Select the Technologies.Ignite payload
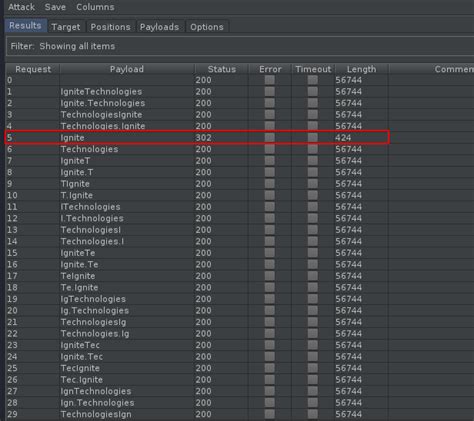 click(103, 126)
